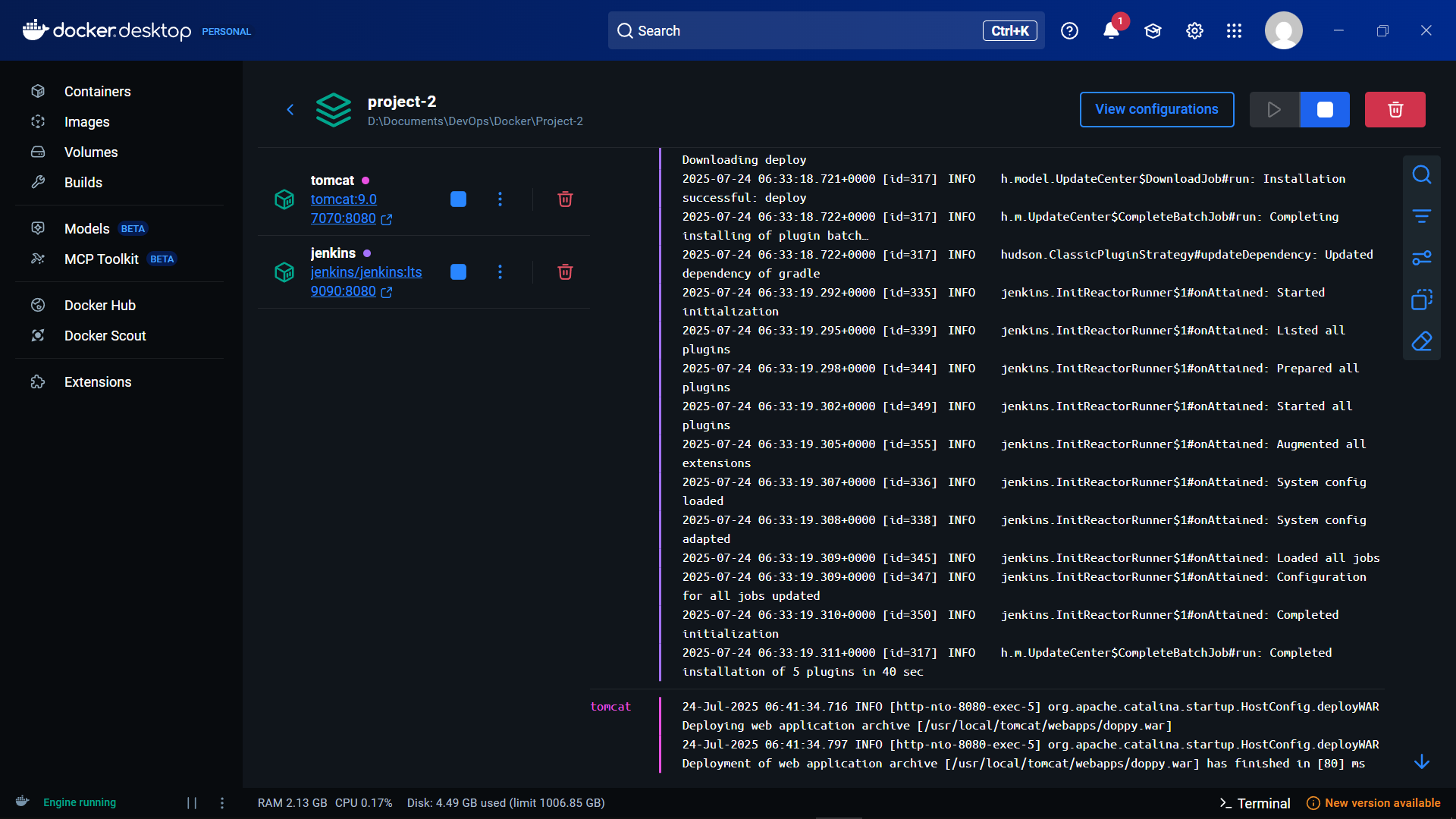Click the disabled start play button
This screenshot has height=819, width=1456.
1274,110
